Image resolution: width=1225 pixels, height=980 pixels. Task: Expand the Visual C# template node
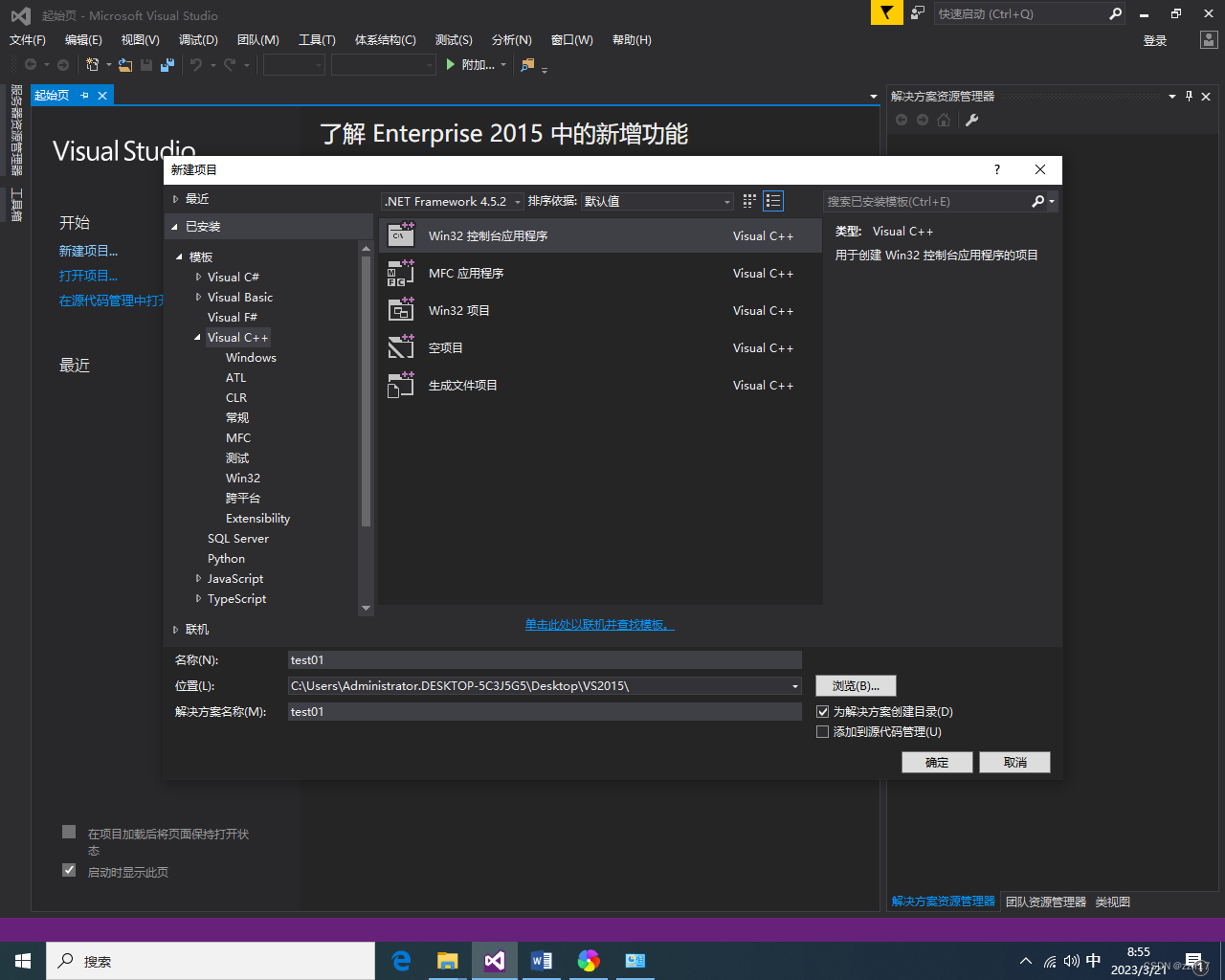click(198, 277)
